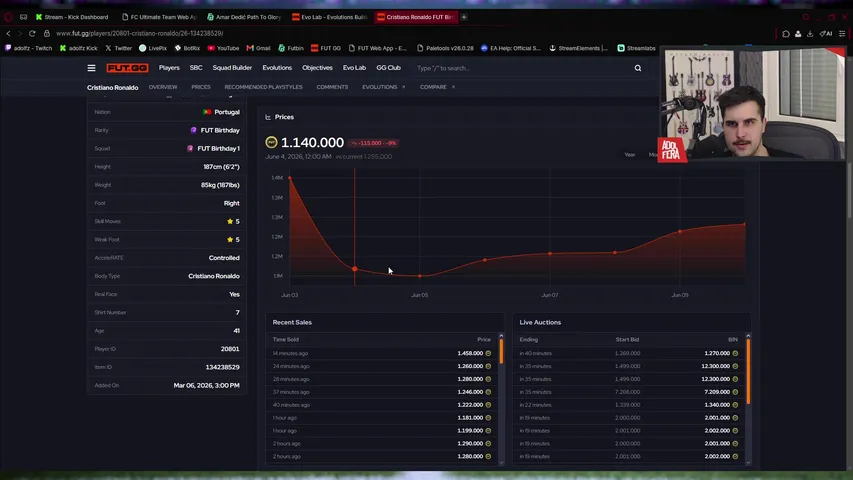Switch to Evo Lab - Evolutions Builder tab
The width and height of the screenshot is (853, 480).
(x=329, y=17)
